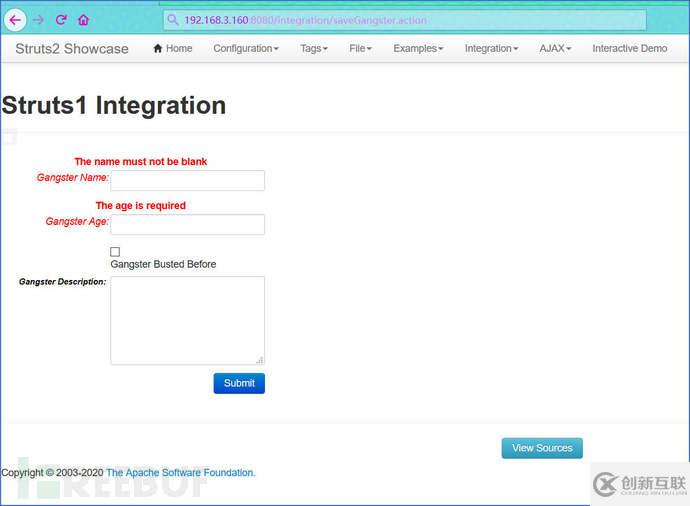This screenshot has width=690, height=506.
Task: Expand the Integration dropdown menu
Action: tap(492, 48)
